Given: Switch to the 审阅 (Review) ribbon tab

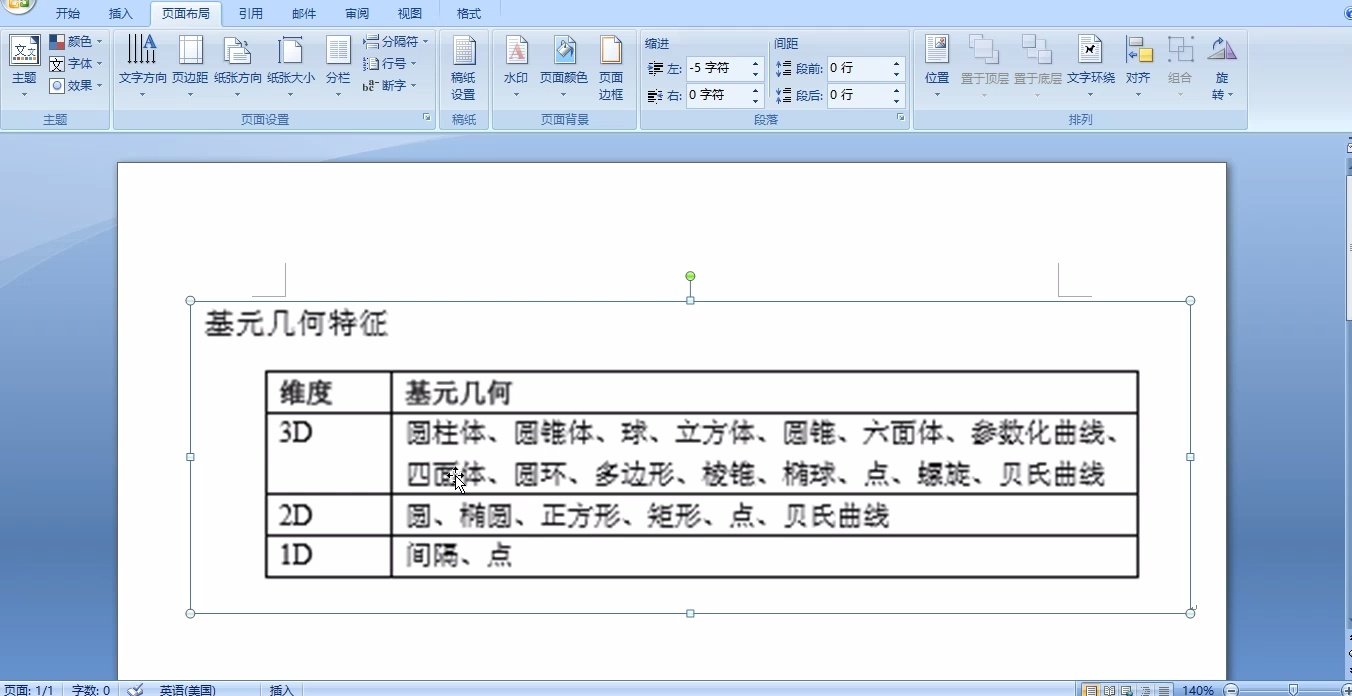Looking at the screenshot, I should [x=357, y=13].
